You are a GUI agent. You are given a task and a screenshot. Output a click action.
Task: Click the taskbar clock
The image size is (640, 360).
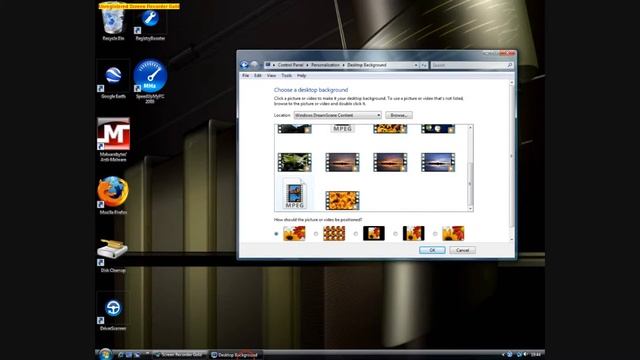click(536, 354)
